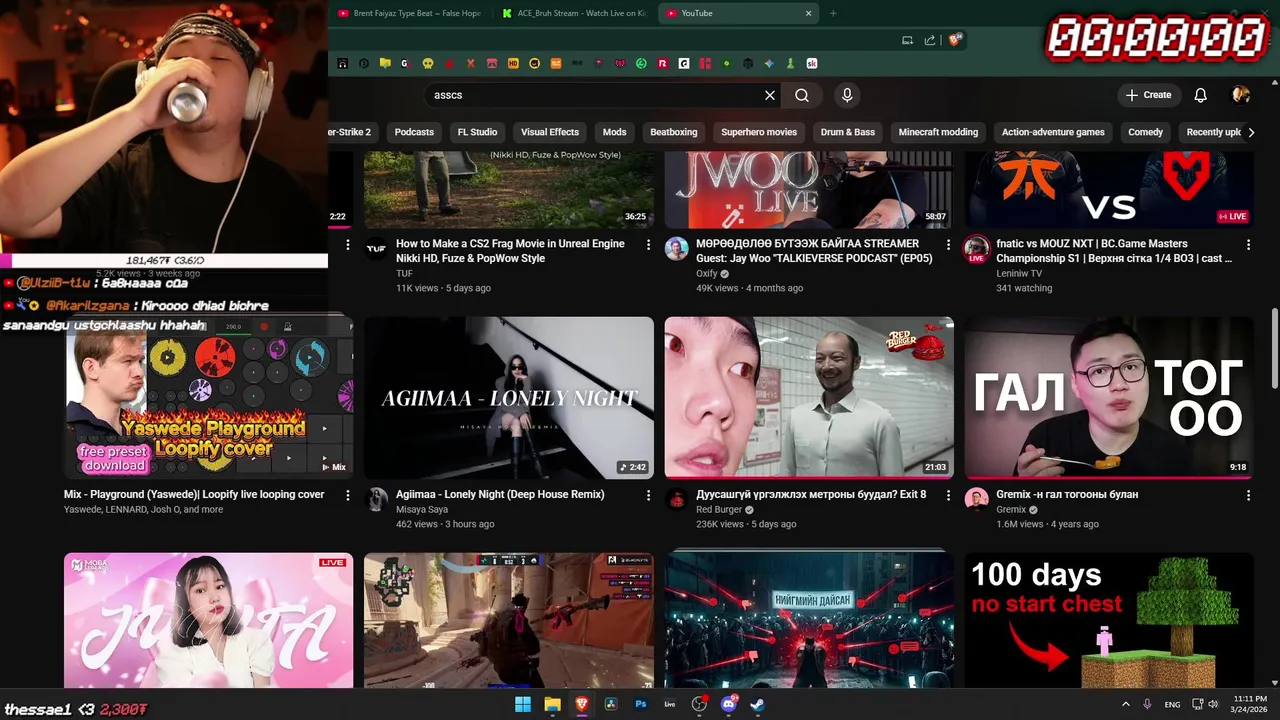This screenshot has width=1280, height=720.
Task: Open options menu for CS2 Frag Movie video
Action: click(648, 244)
